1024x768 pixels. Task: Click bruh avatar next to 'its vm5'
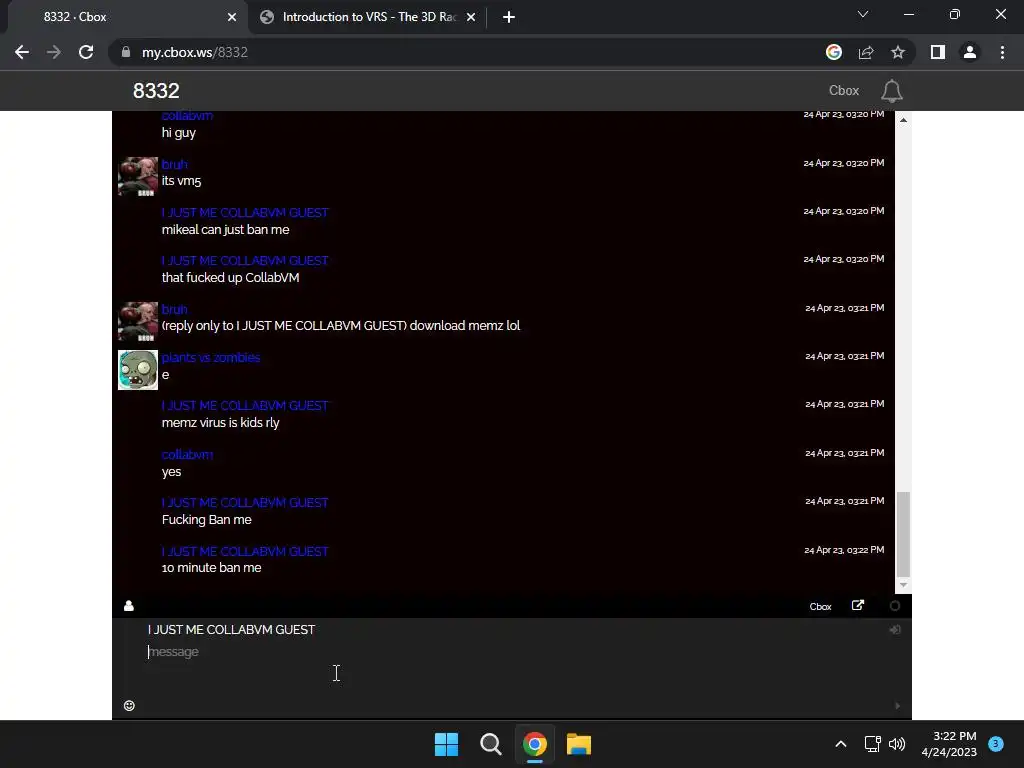(x=138, y=176)
